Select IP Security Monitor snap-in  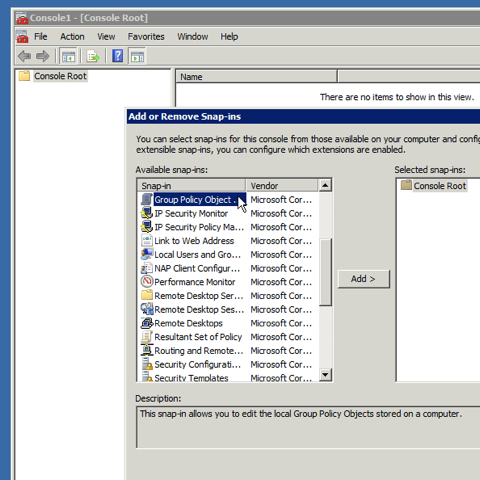tap(191, 213)
